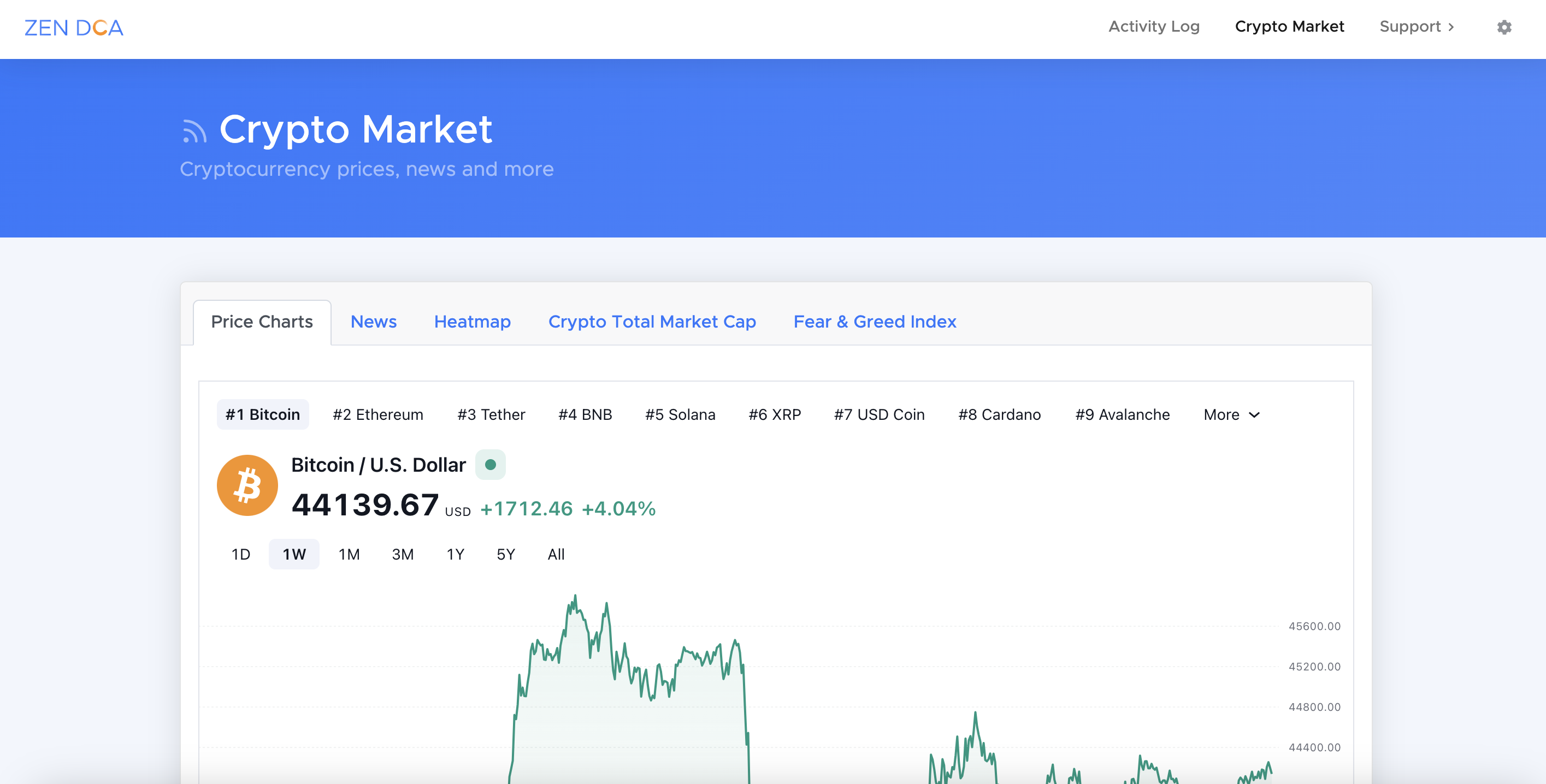Screen dimensions: 1546x784
Task: Open the Activity Log page
Action: coord(1154,26)
